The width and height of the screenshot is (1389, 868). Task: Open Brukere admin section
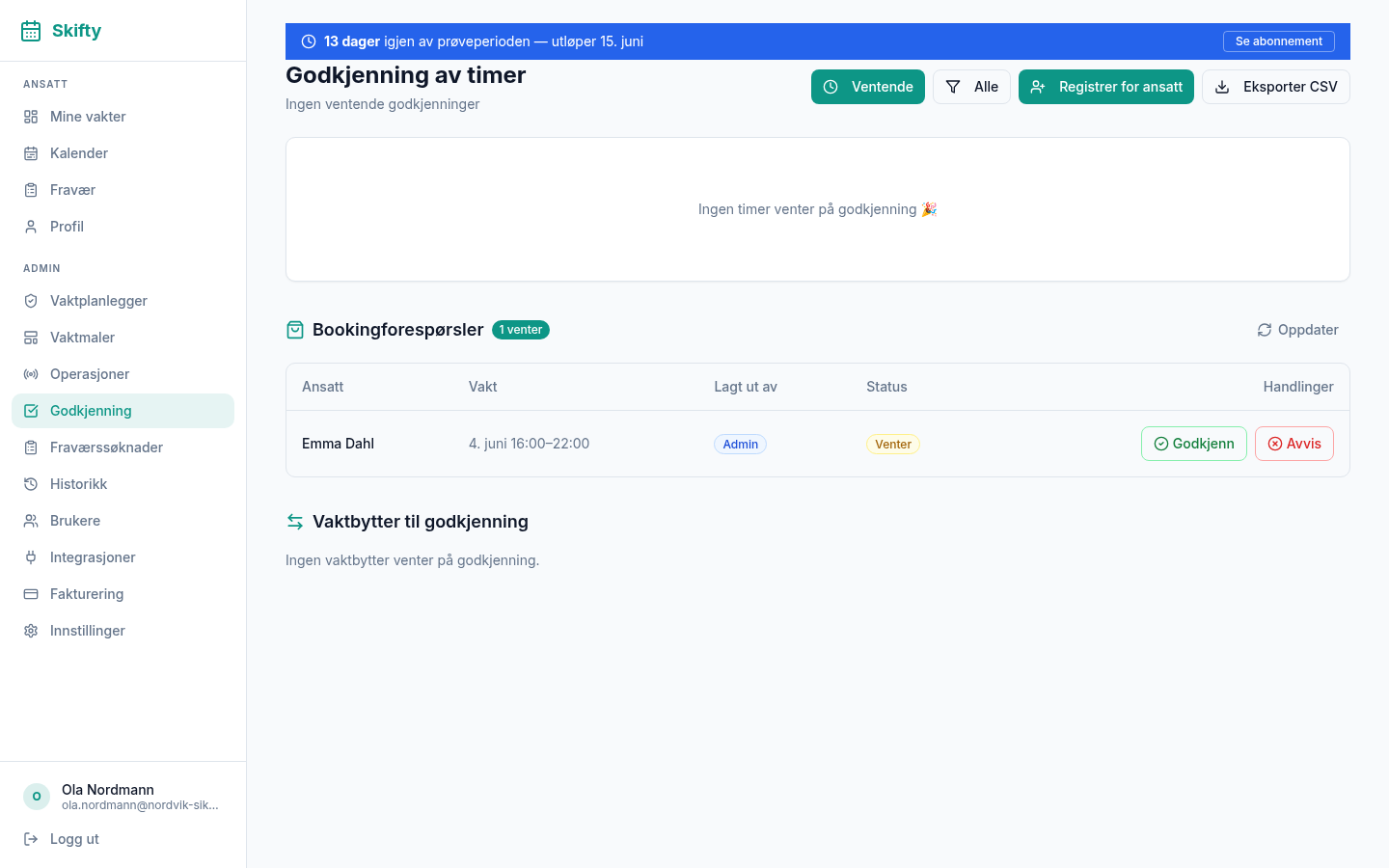[x=123, y=521]
